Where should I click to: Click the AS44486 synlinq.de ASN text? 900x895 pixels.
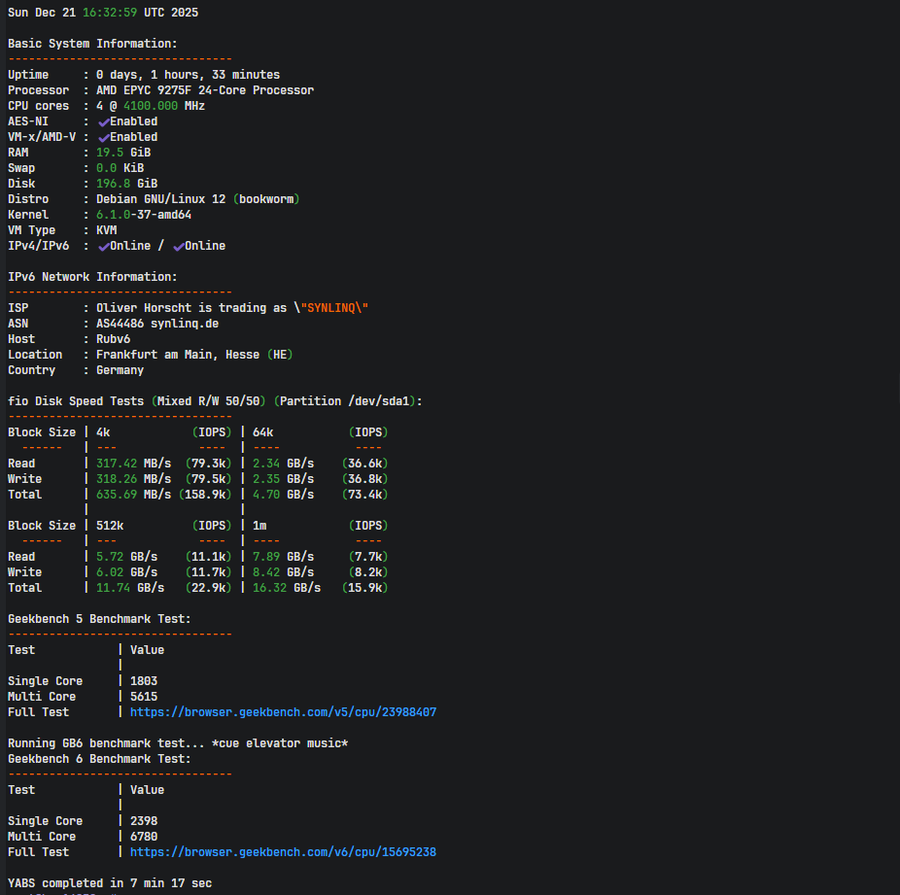point(157,323)
